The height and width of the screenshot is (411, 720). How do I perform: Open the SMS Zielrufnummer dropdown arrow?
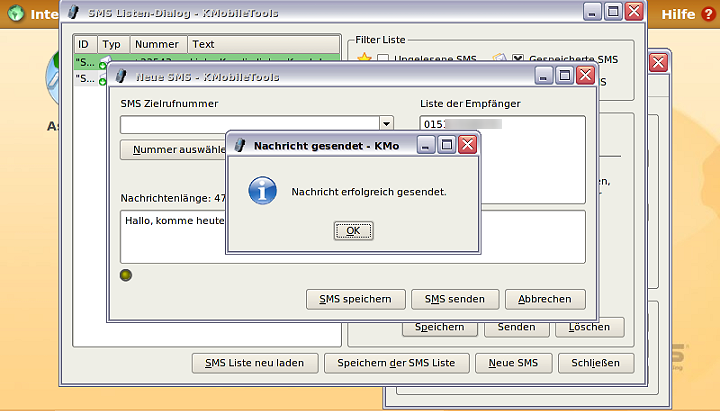pos(386,124)
